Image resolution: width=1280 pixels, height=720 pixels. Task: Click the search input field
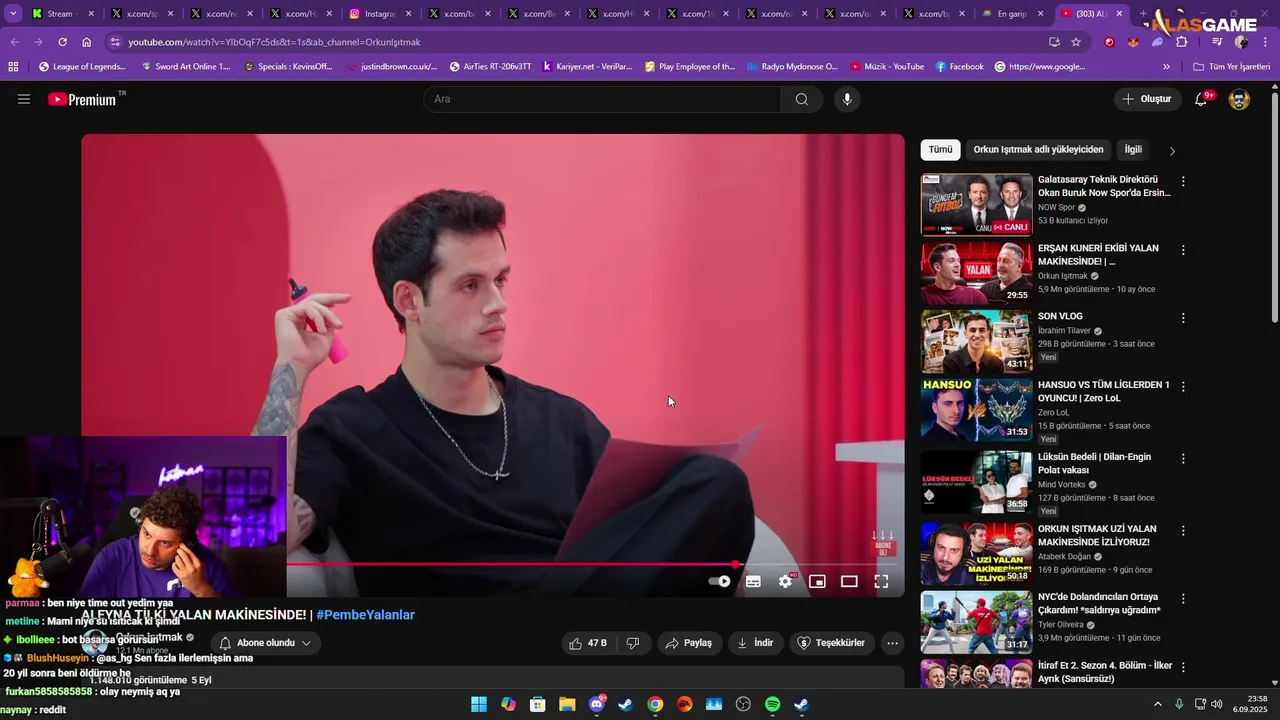point(602,99)
